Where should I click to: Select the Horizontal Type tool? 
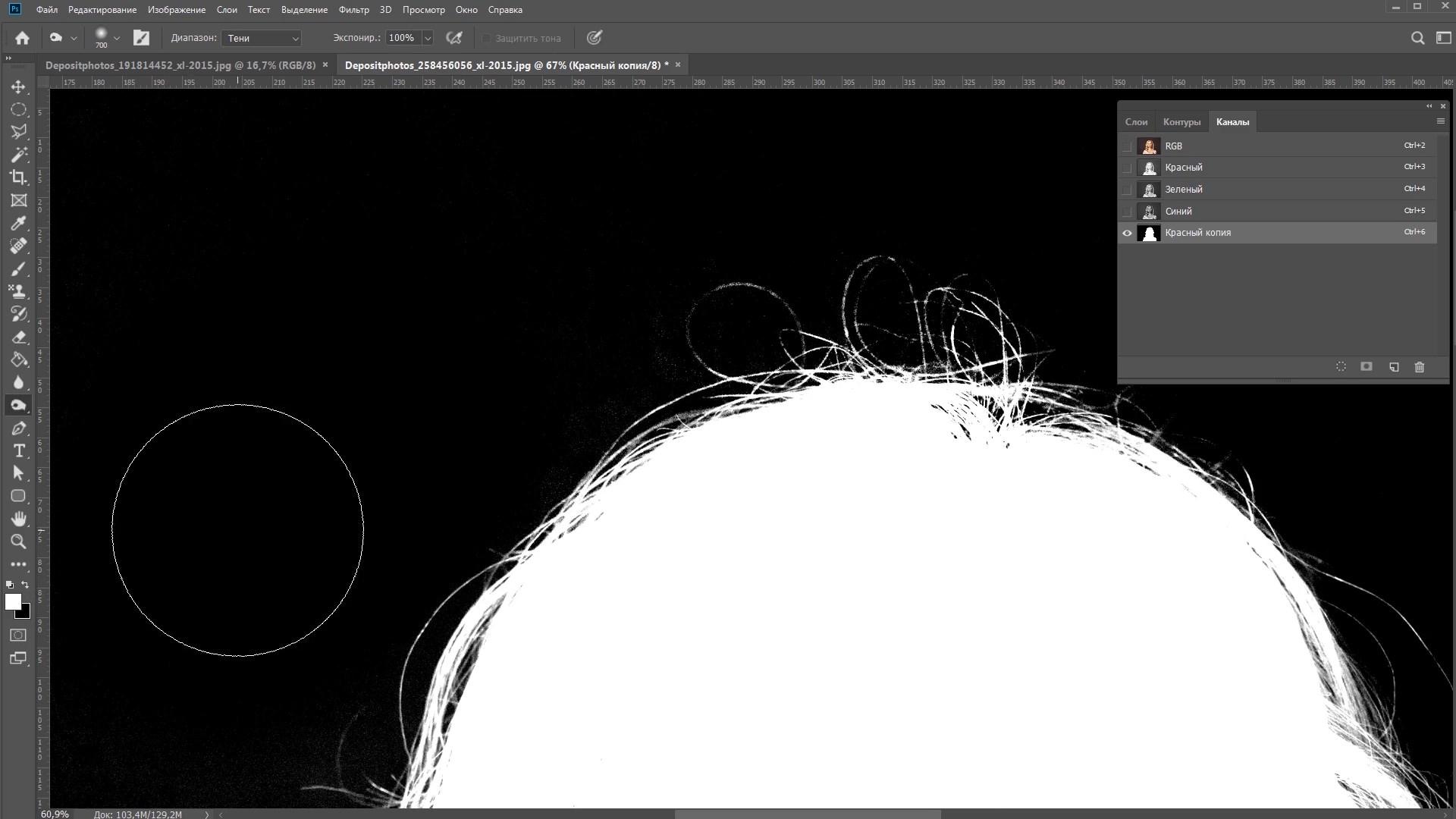click(18, 451)
